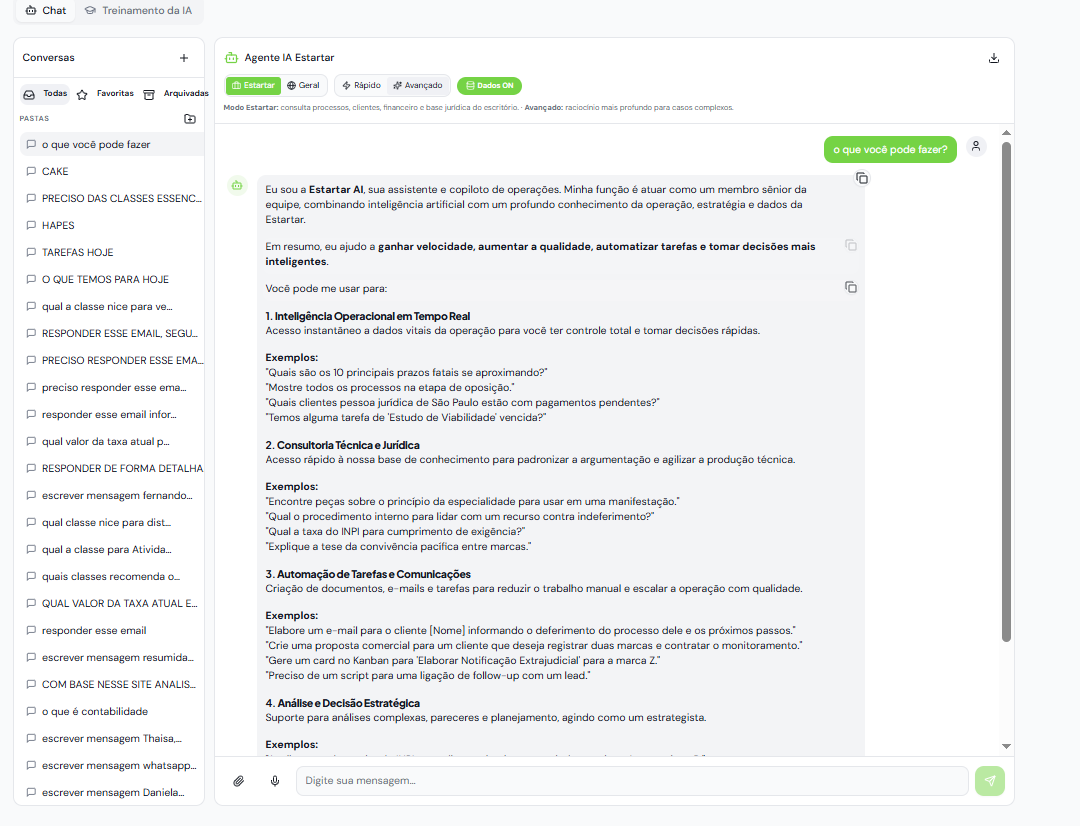
Task: Activate the microphone voice input
Action: click(x=275, y=781)
